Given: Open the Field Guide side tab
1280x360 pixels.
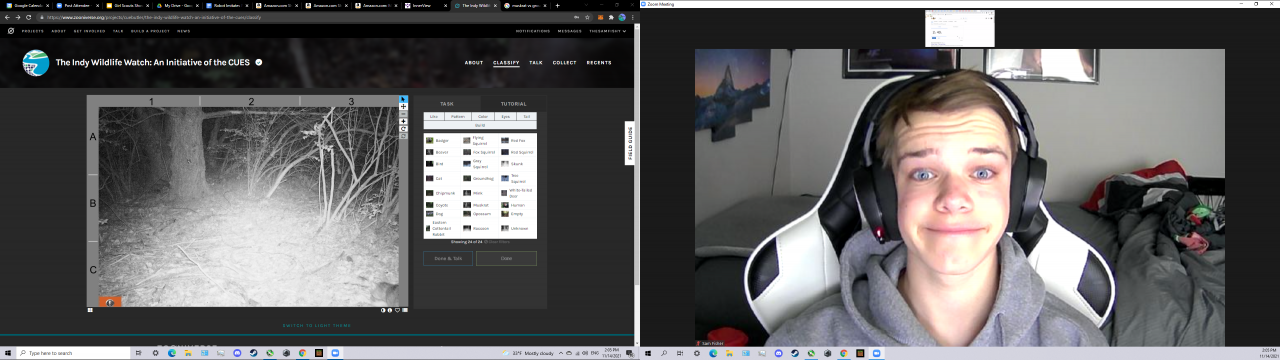Looking at the screenshot, I should pyautogui.click(x=630, y=143).
